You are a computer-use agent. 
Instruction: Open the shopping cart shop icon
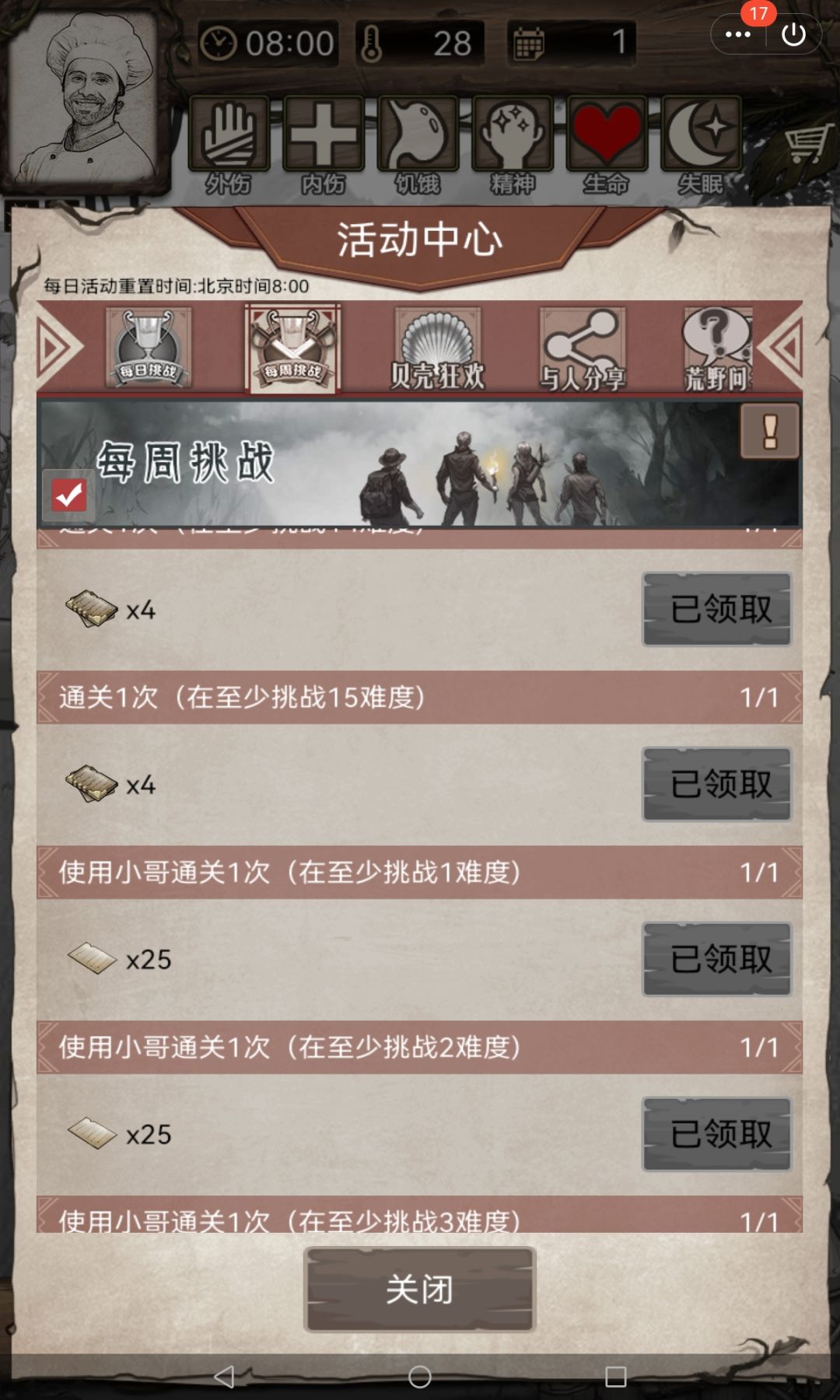click(805, 145)
